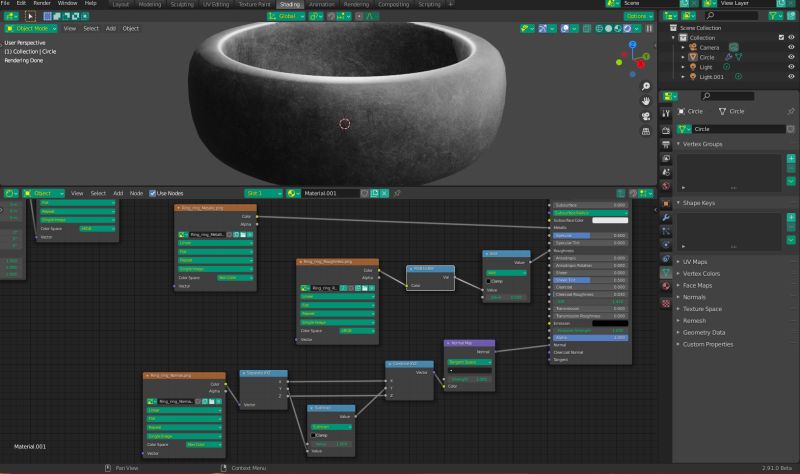Switch orthographic/perspective grid icon in viewport
This screenshot has width=800, height=474.
[x=646, y=131]
